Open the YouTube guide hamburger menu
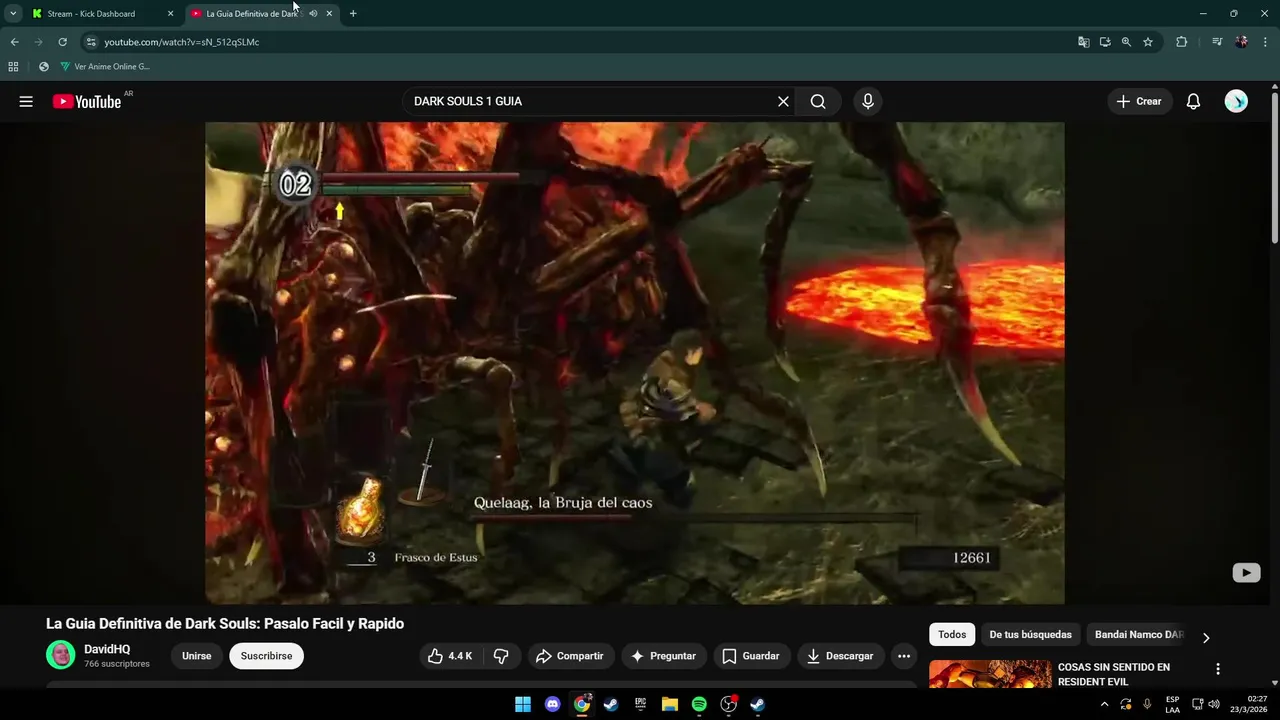 pyautogui.click(x=26, y=101)
